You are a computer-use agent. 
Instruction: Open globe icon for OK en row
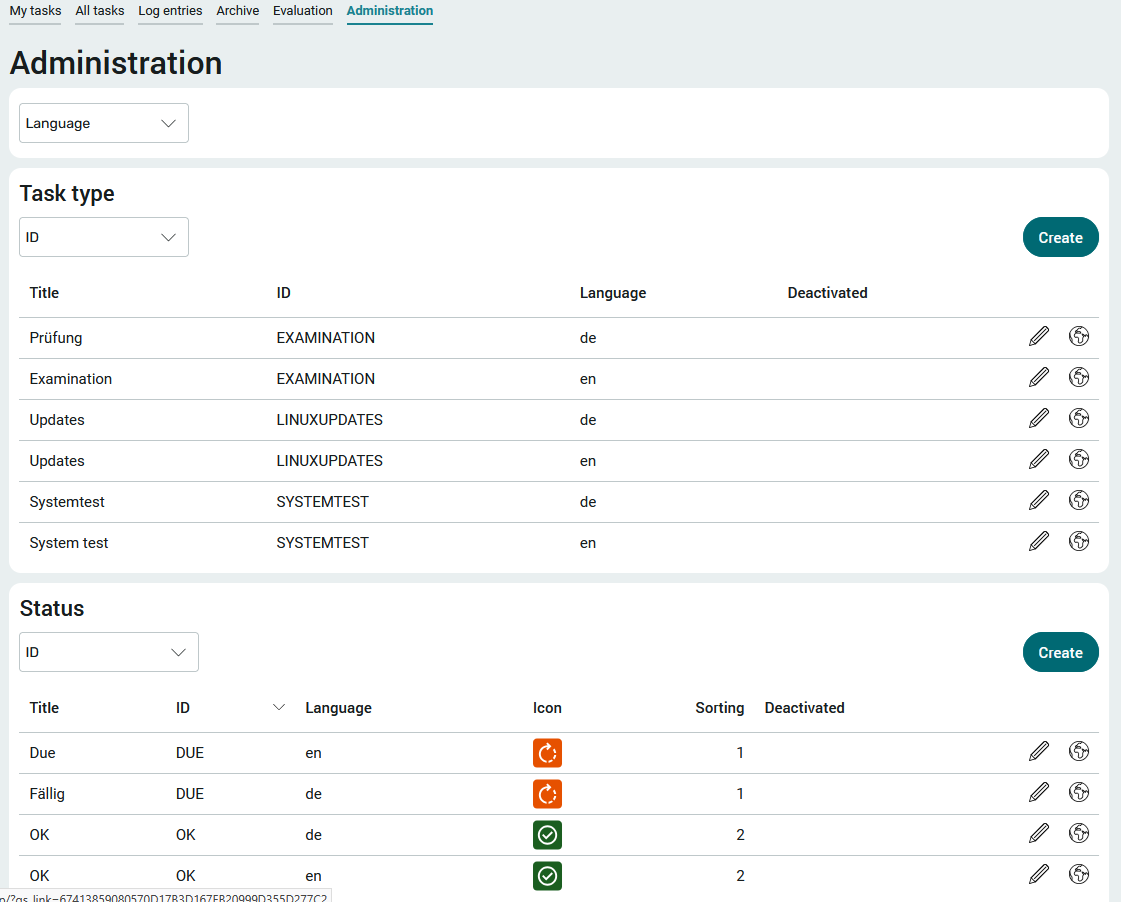[x=1079, y=874]
